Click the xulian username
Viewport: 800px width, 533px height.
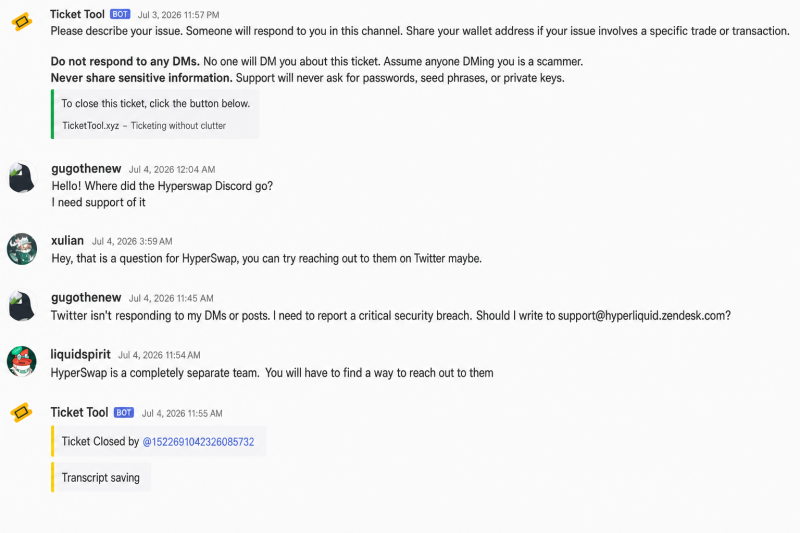(67, 240)
